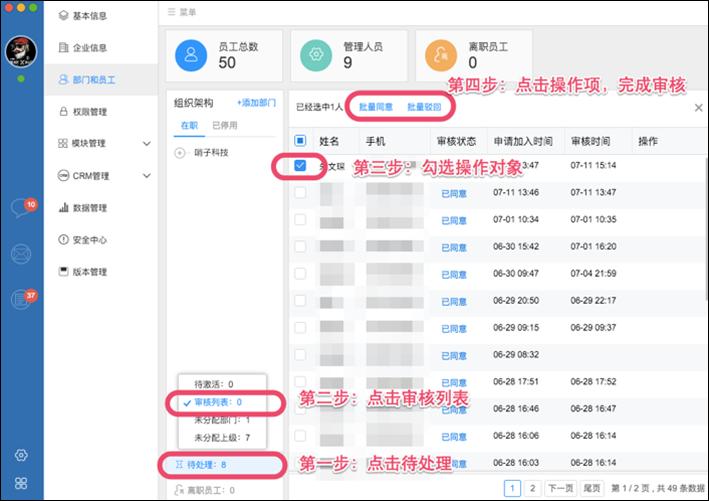Open the mail envelope icon in sidebar

[x=20, y=254]
